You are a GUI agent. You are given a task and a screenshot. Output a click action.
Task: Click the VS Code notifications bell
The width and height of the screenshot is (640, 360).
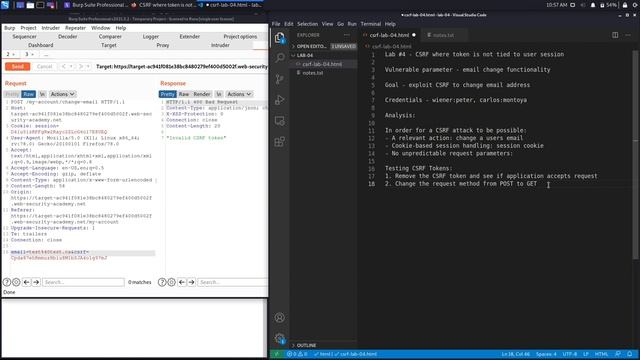click(629, 354)
